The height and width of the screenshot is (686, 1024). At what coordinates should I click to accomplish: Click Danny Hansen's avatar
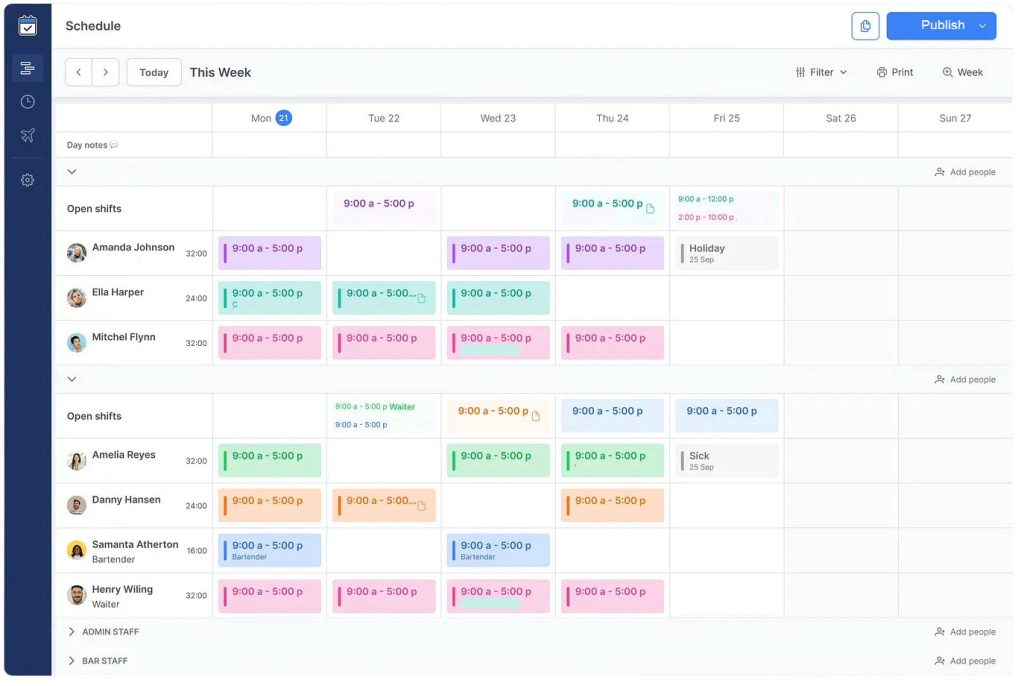pos(76,506)
